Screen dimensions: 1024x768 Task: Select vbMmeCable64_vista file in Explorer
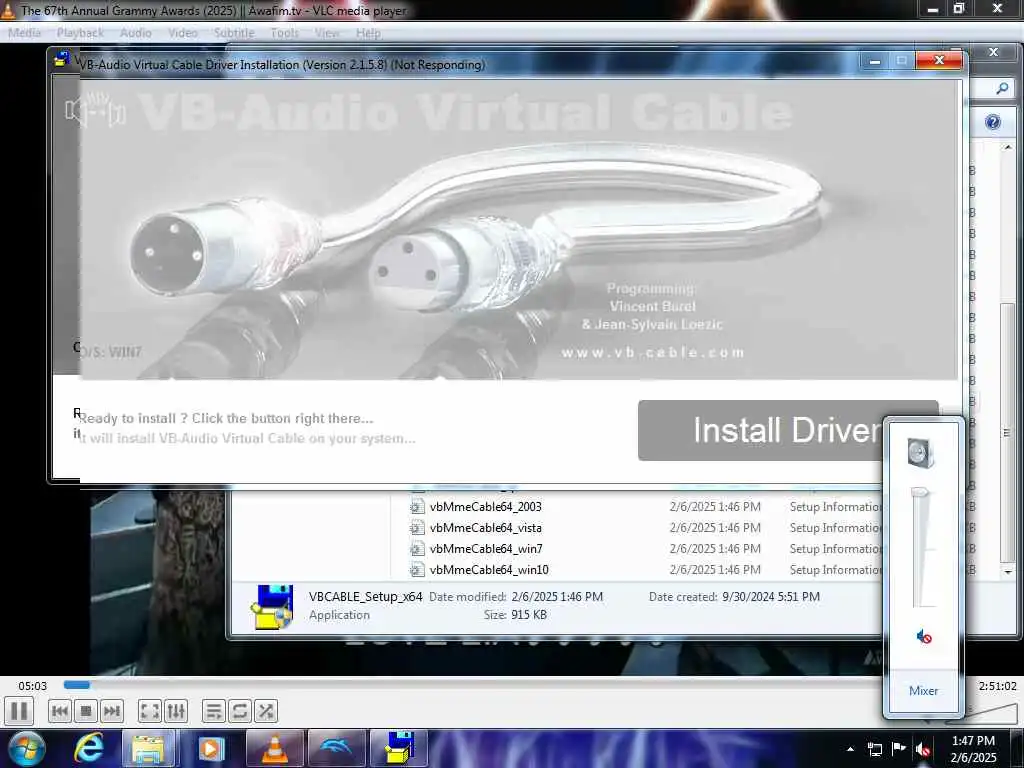click(485, 528)
